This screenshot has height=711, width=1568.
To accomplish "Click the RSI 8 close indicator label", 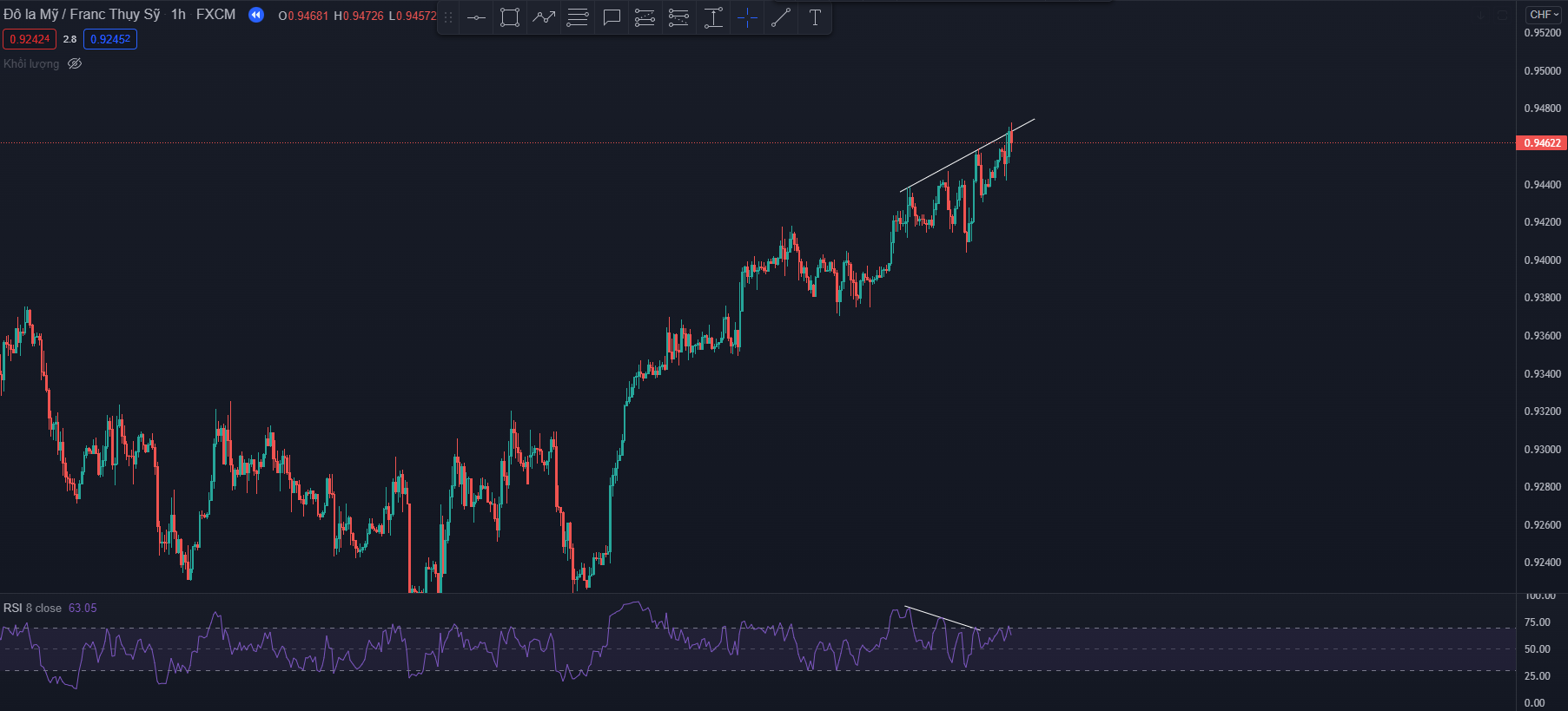I will pyautogui.click(x=32, y=608).
